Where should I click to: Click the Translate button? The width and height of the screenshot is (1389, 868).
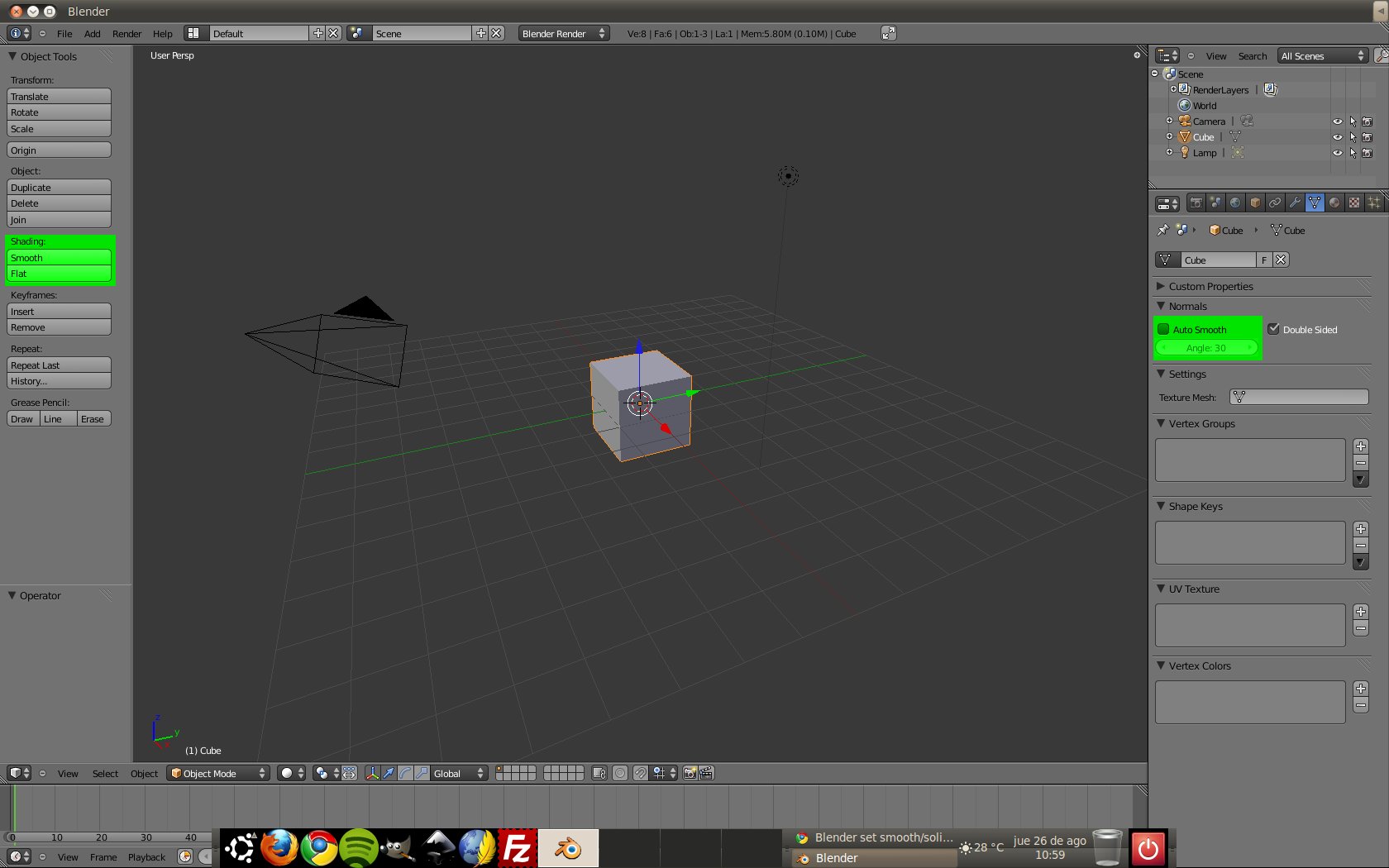click(59, 96)
